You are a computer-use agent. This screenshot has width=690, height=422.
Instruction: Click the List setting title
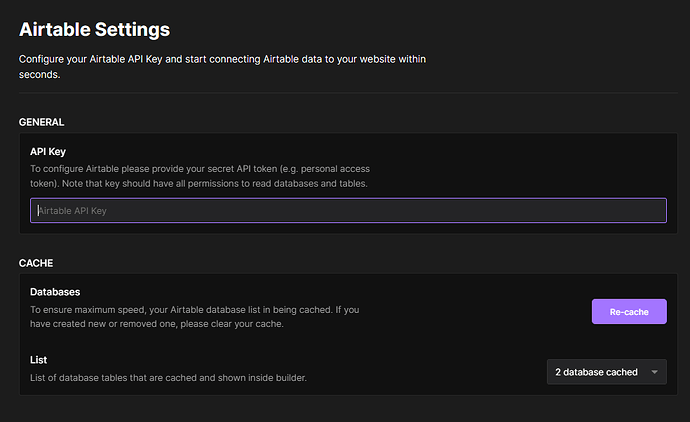coord(38,360)
